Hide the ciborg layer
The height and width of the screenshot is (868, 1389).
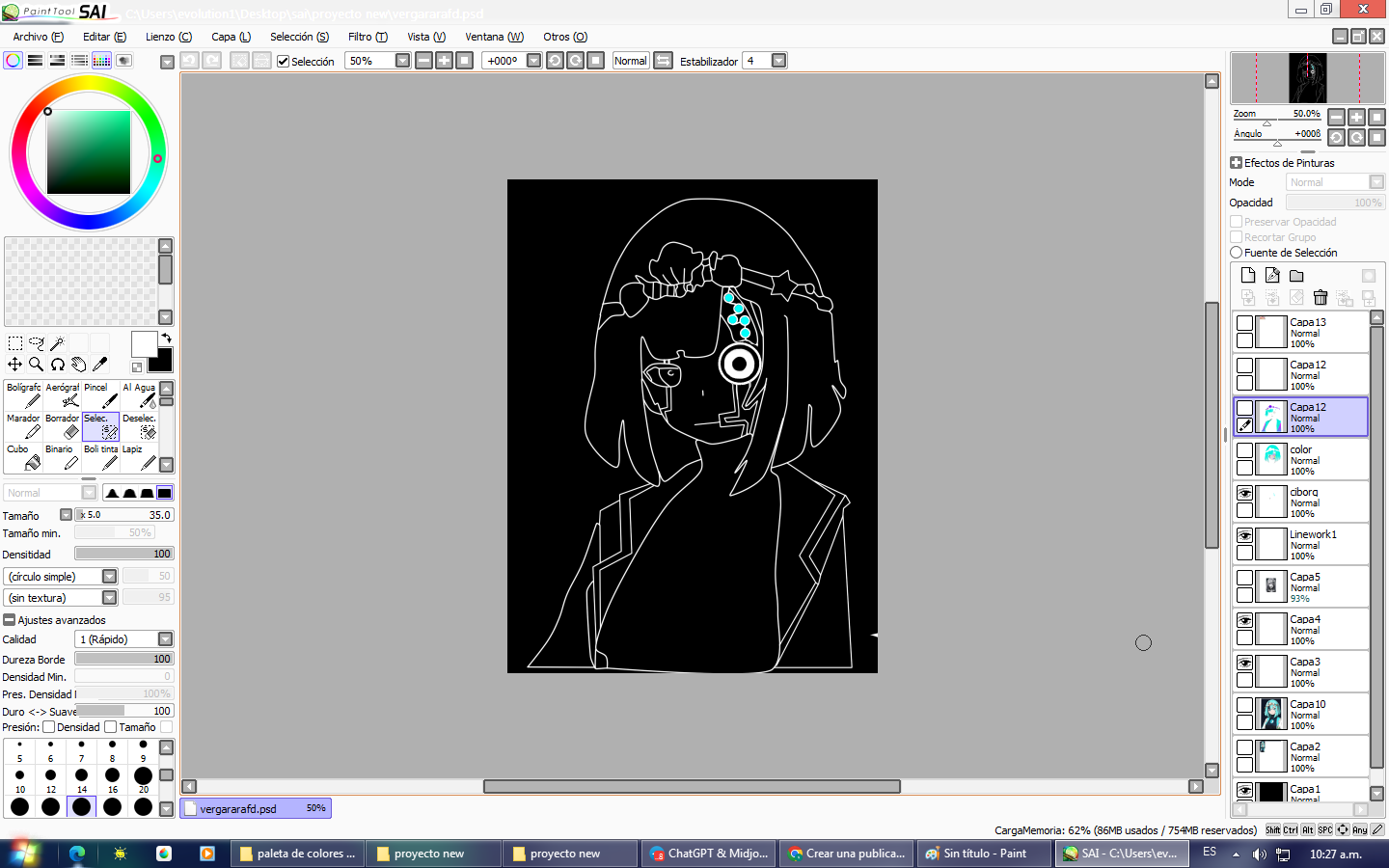coord(1245,493)
